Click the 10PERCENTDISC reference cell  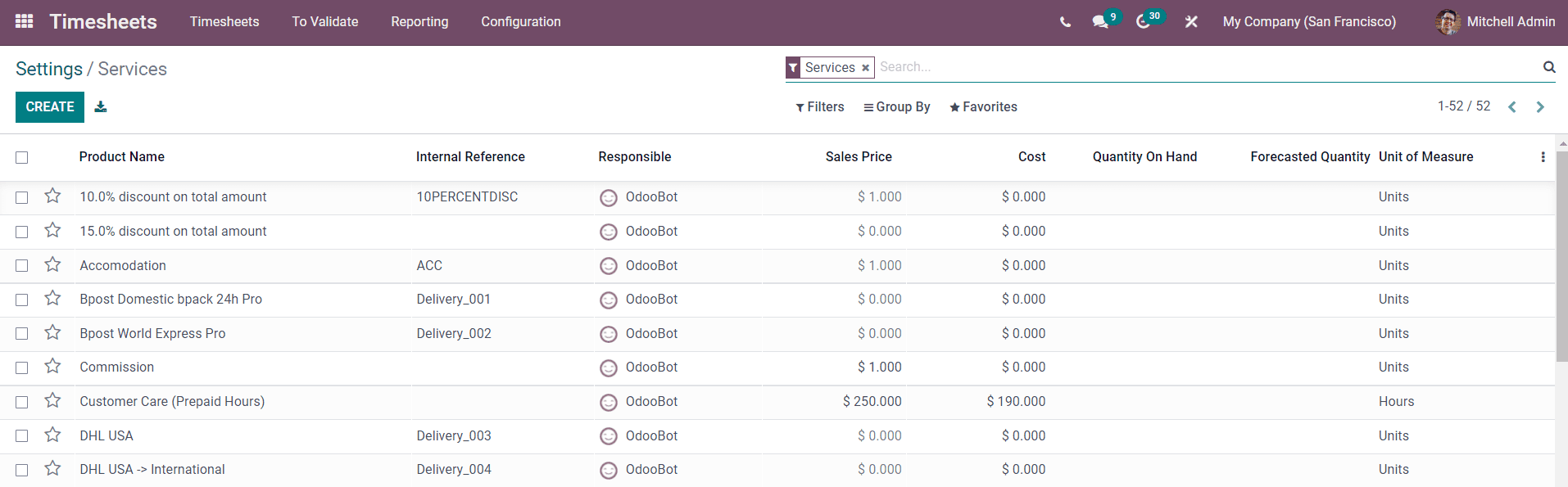click(x=467, y=197)
